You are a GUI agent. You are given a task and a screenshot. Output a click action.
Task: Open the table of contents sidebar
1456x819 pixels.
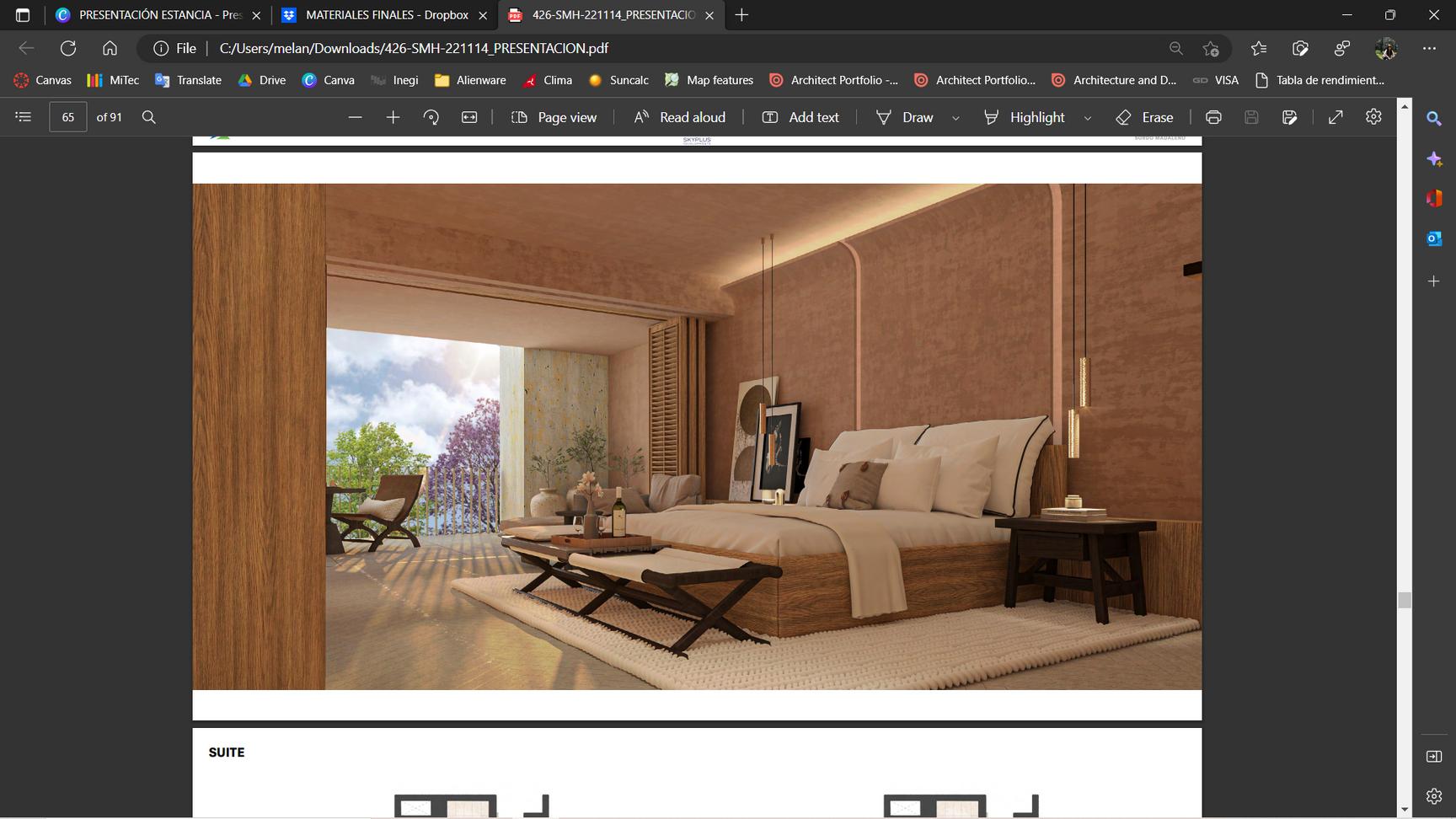tap(24, 117)
